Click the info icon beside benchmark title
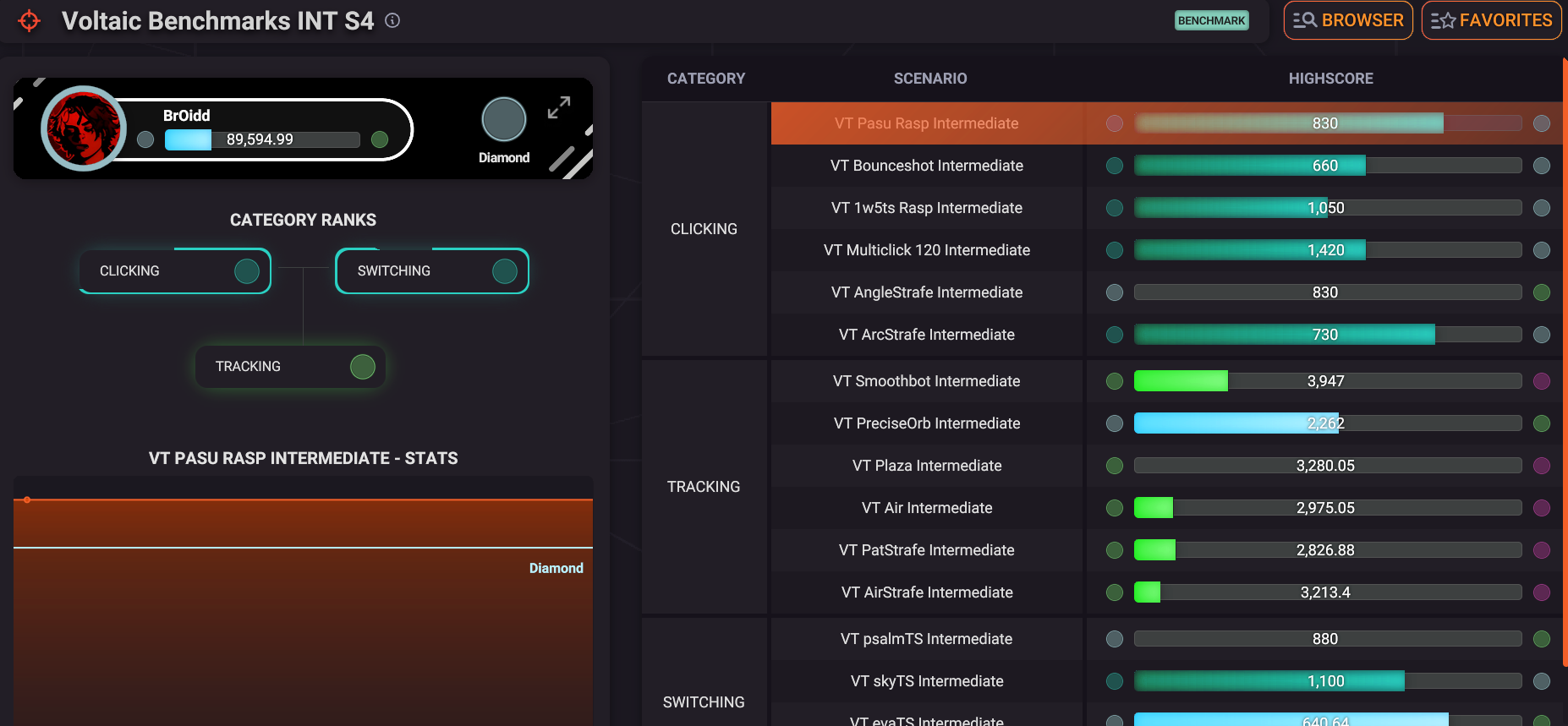Screen dimensions: 1568x726 (x=392, y=20)
